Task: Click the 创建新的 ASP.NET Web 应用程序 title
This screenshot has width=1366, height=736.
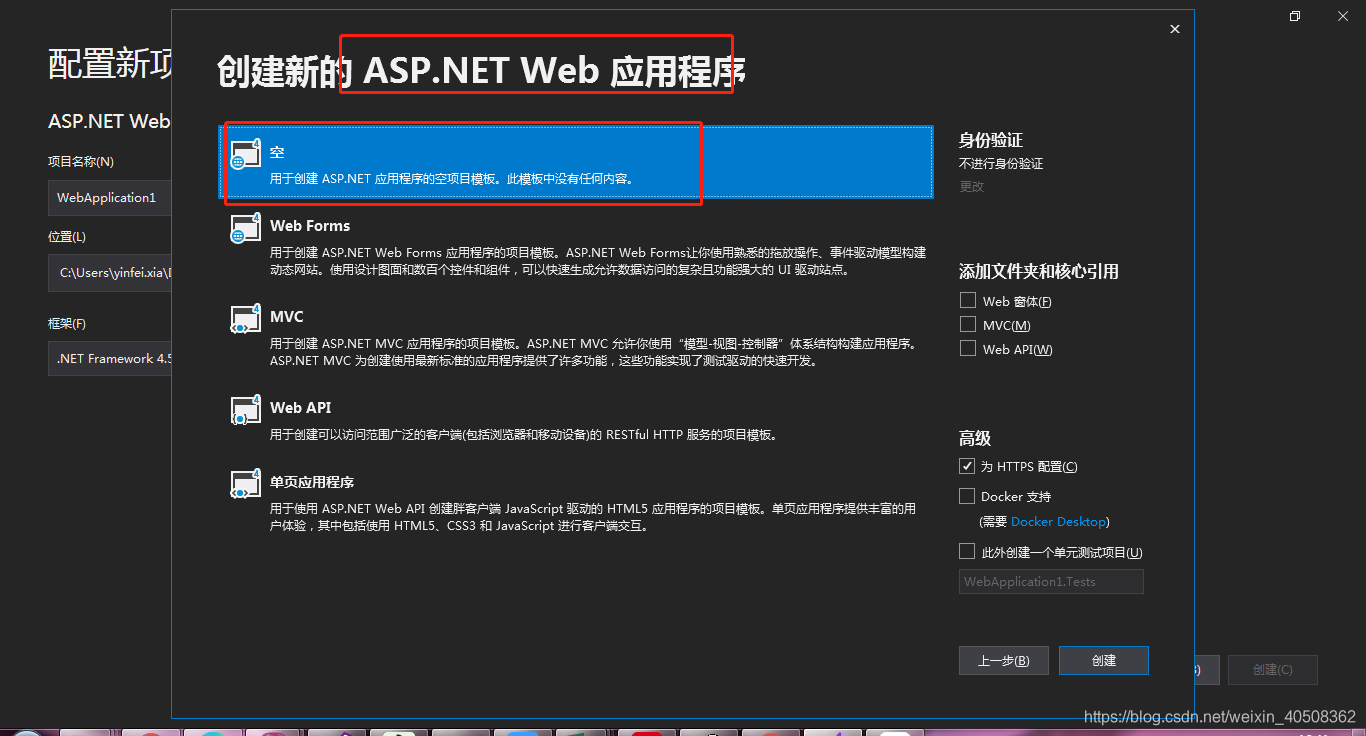Action: coord(482,71)
